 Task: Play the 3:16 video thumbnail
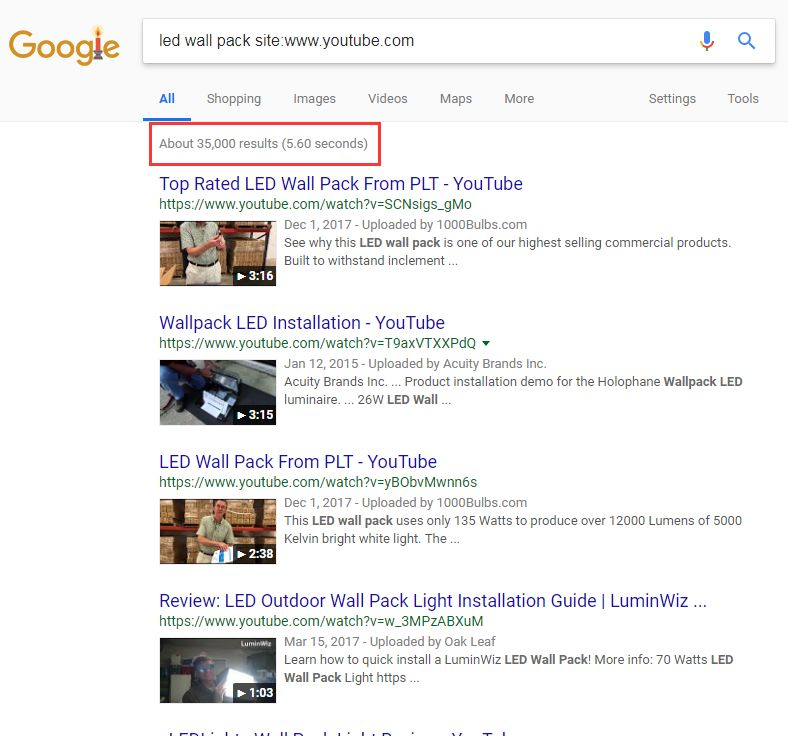(x=217, y=253)
